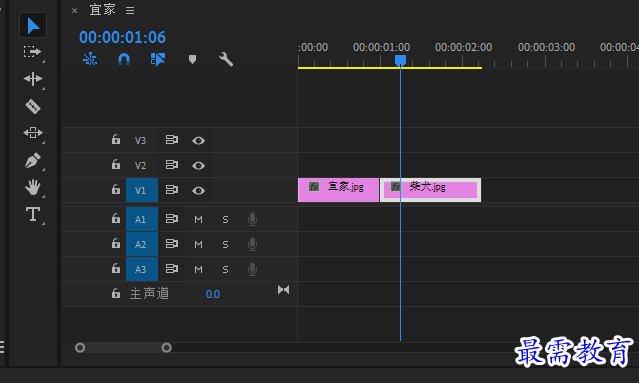Select the Selection arrow tool
The image size is (639, 383).
pyautogui.click(x=33, y=26)
